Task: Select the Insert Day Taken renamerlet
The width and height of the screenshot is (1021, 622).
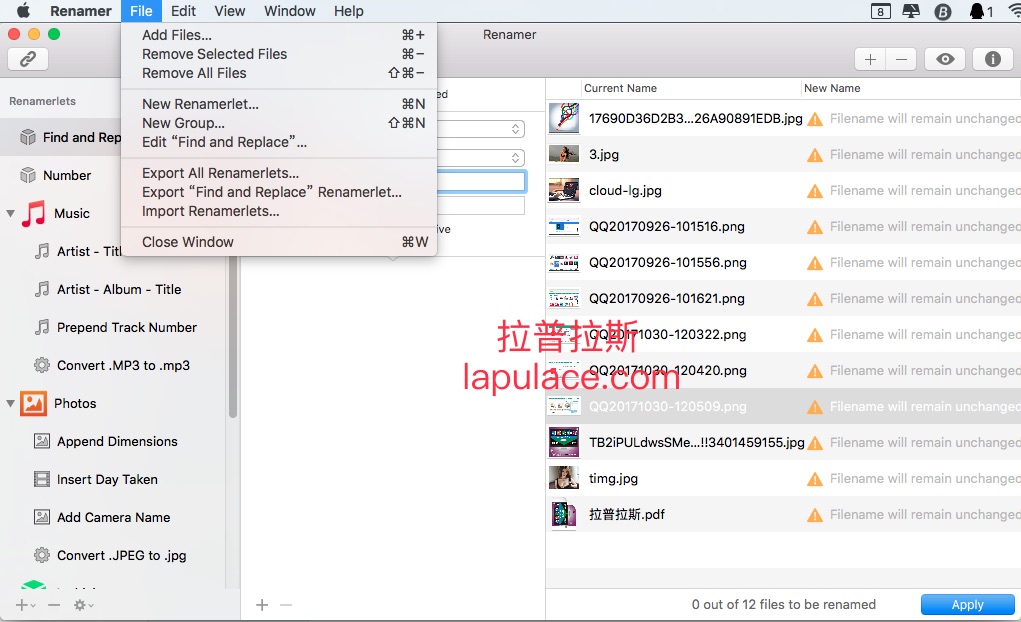Action: (x=107, y=479)
